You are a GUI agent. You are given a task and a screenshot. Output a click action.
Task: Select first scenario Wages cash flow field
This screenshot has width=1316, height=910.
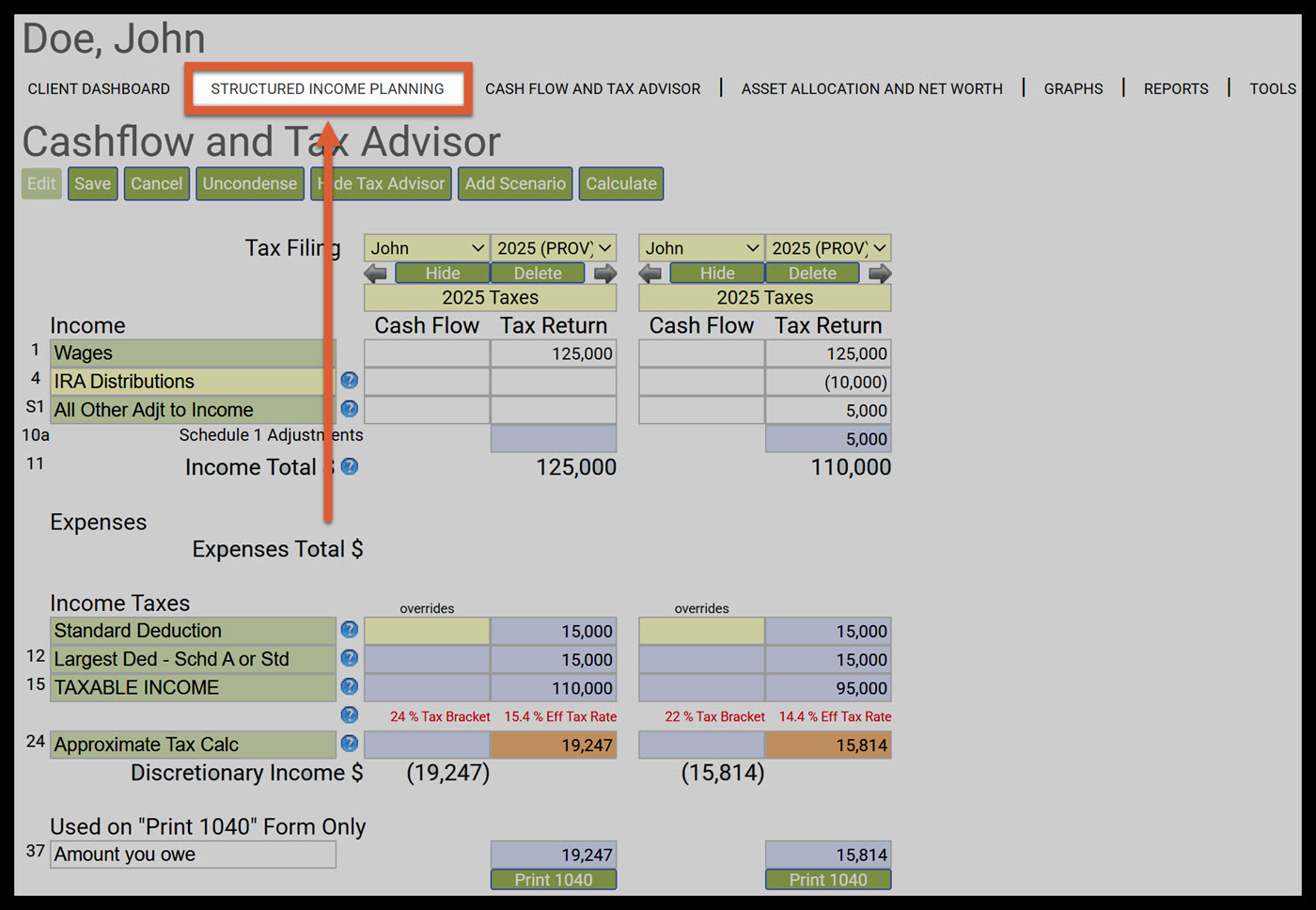(x=427, y=353)
